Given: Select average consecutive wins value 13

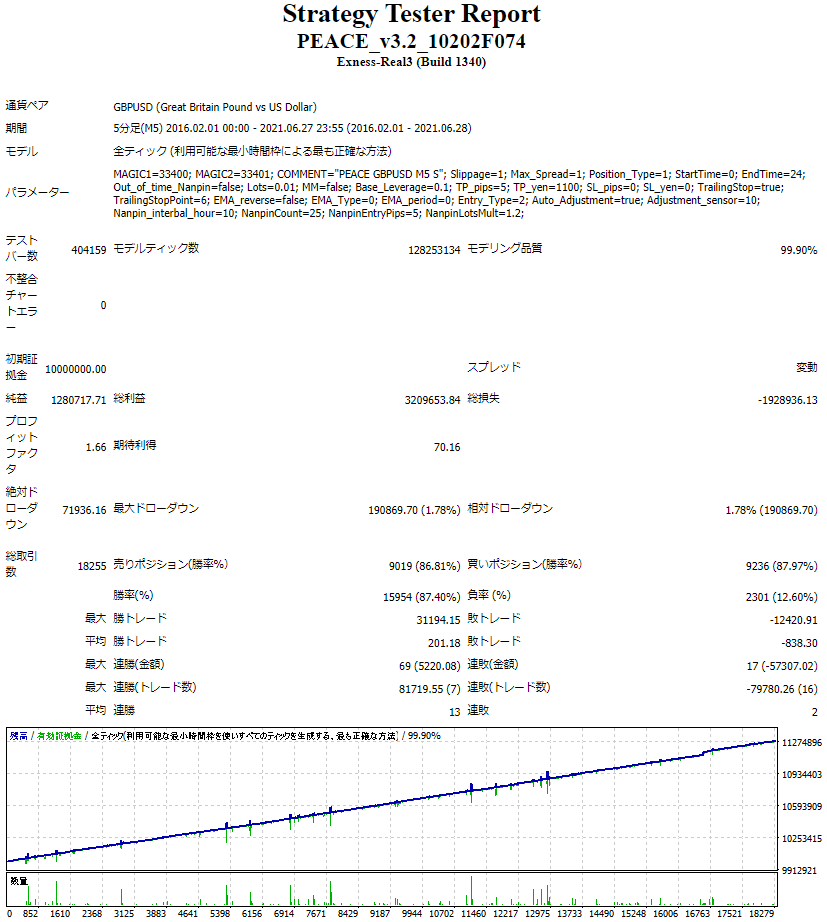Looking at the screenshot, I should (455, 713).
